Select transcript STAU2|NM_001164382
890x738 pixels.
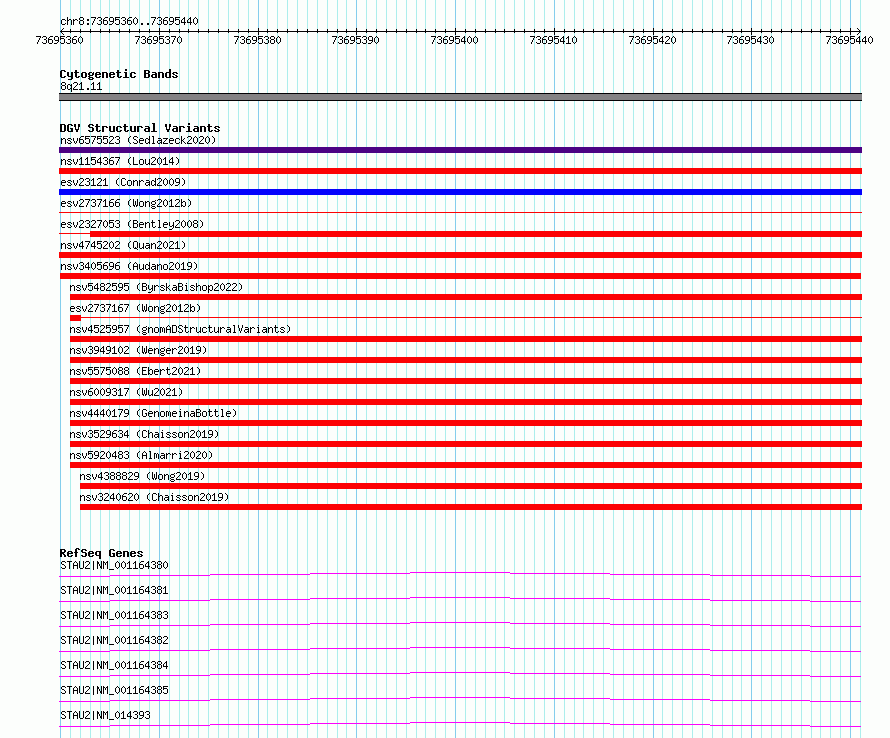tap(114, 640)
